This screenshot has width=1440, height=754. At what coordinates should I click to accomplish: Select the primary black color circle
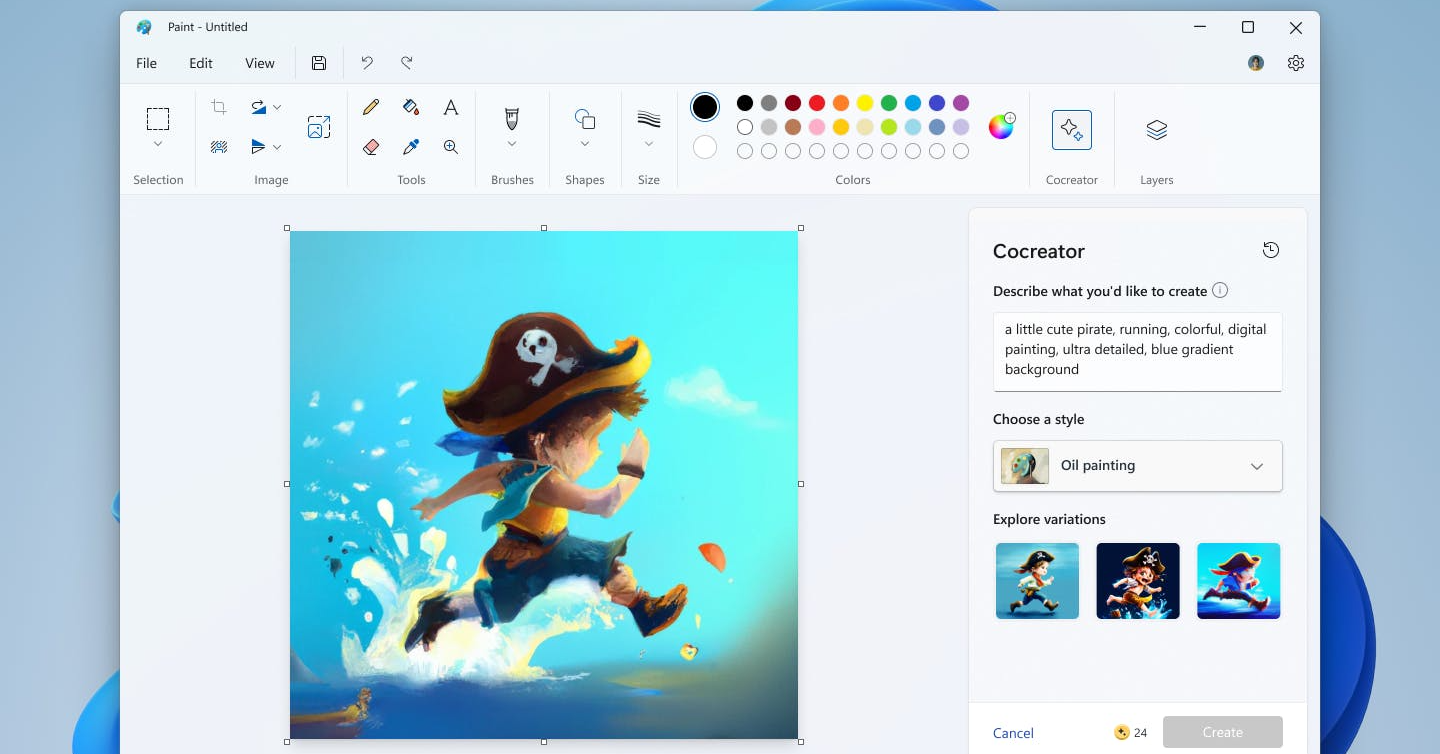705,107
